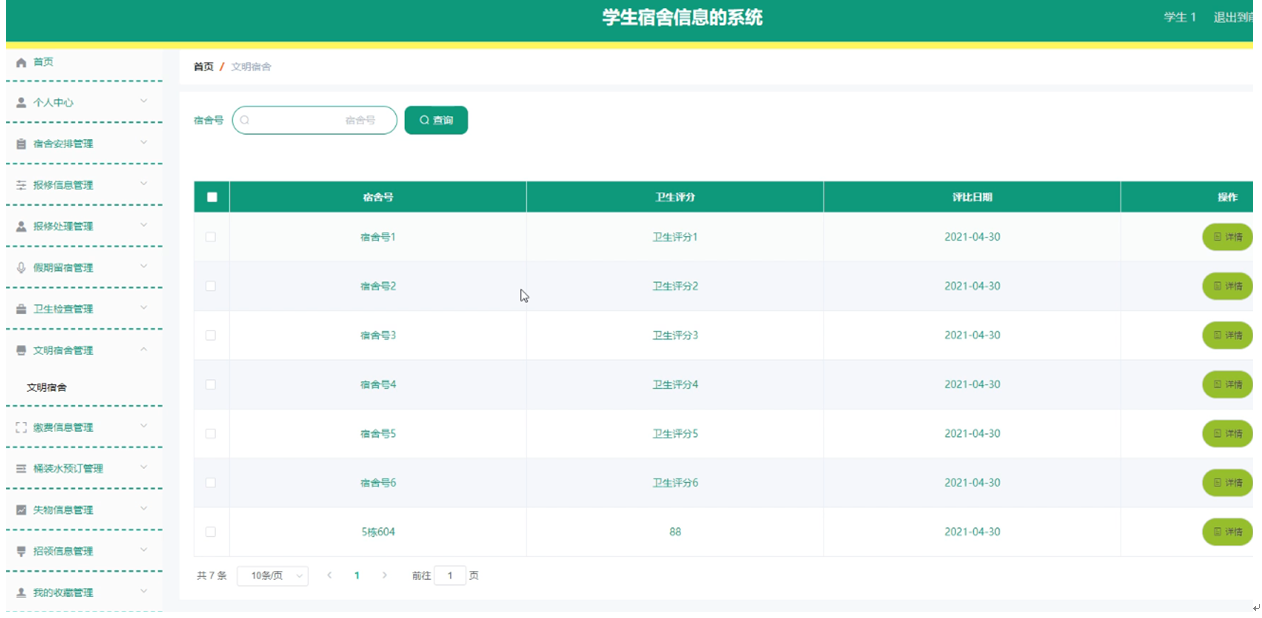Click the 学生 1 user label
The image size is (1262, 618).
(1180, 17)
